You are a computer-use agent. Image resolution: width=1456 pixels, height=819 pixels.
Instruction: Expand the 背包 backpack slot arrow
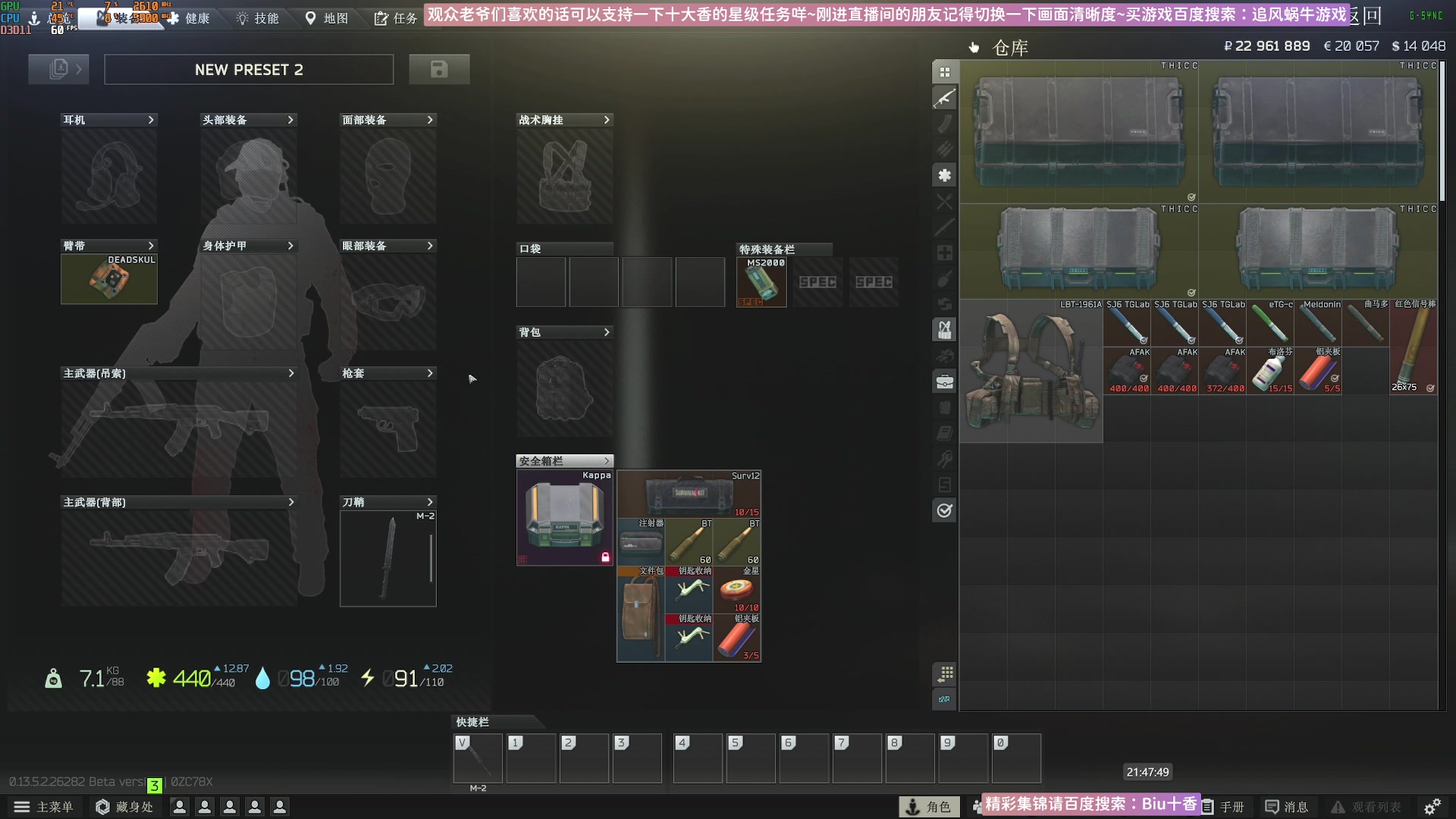coord(607,332)
